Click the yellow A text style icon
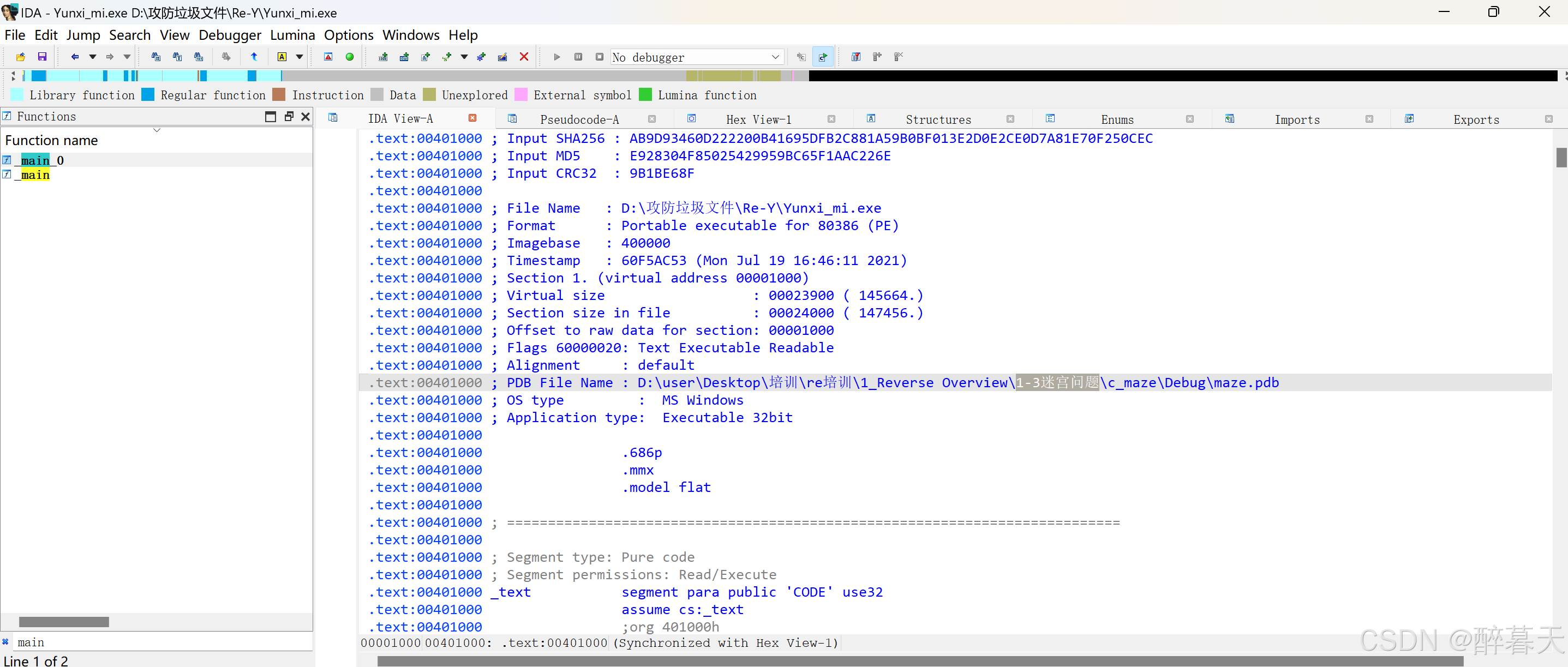Screen dimensions: 1568x667 282,57
